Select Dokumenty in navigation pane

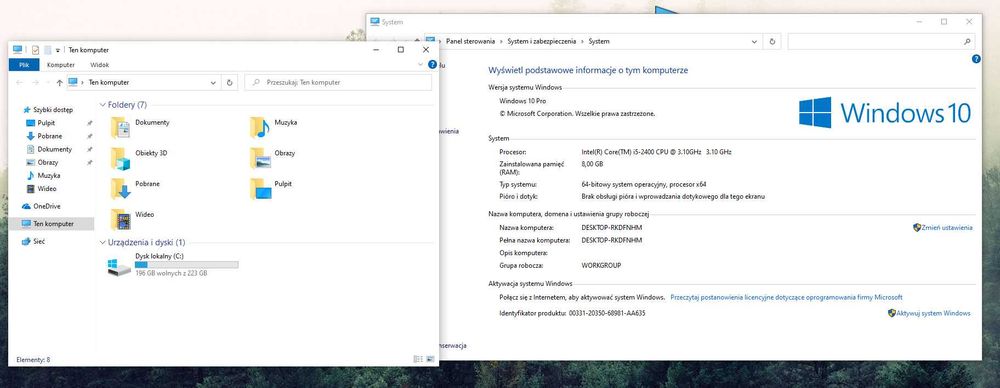pos(54,149)
